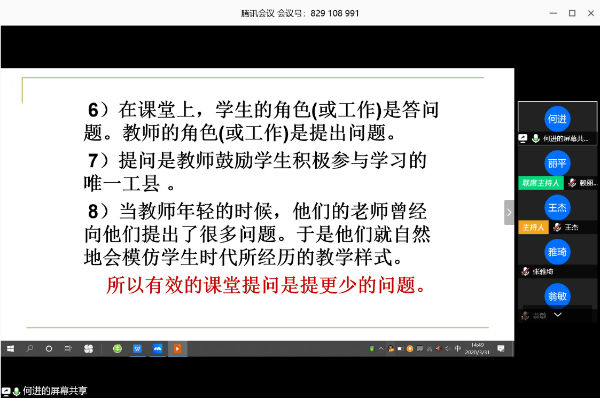The height and width of the screenshot is (398, 600).
Task: Collapse the participant sidebar with the arrow handle
Action: pos(509,212)
